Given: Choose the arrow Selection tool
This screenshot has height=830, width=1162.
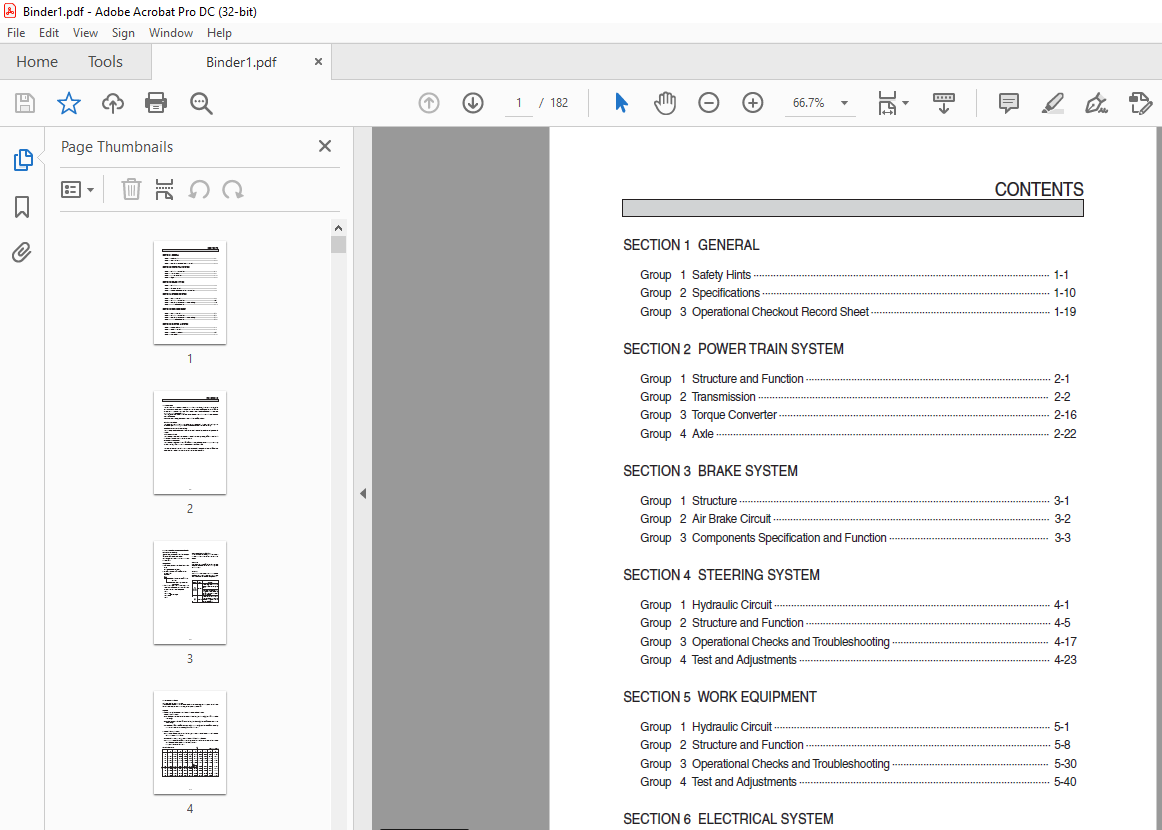Looking at the screenshot, I should pyautogui.click(x=621, y=103).
